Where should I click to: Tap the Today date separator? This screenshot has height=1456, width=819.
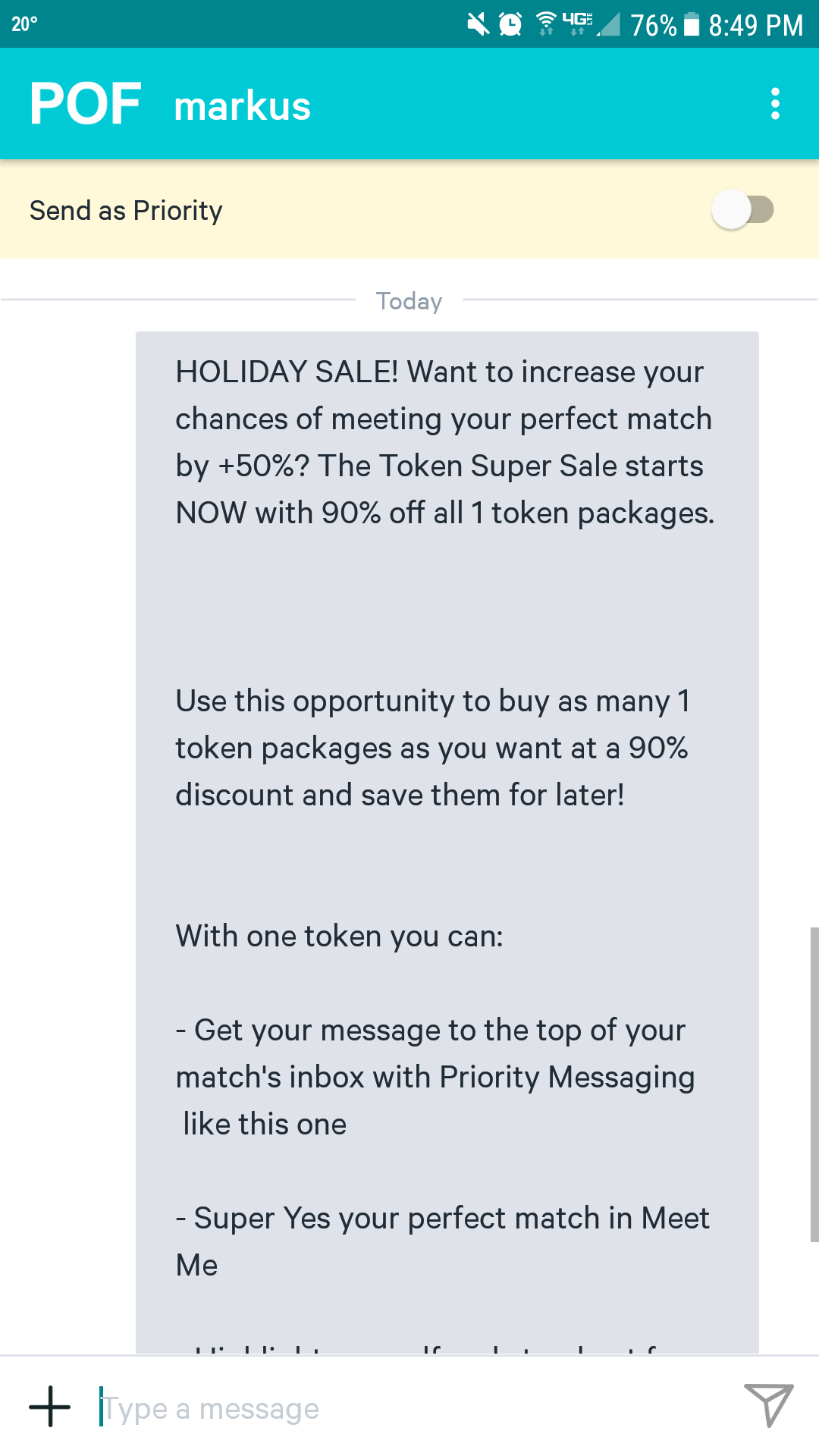pyautogui.click(x=409, y=301)
